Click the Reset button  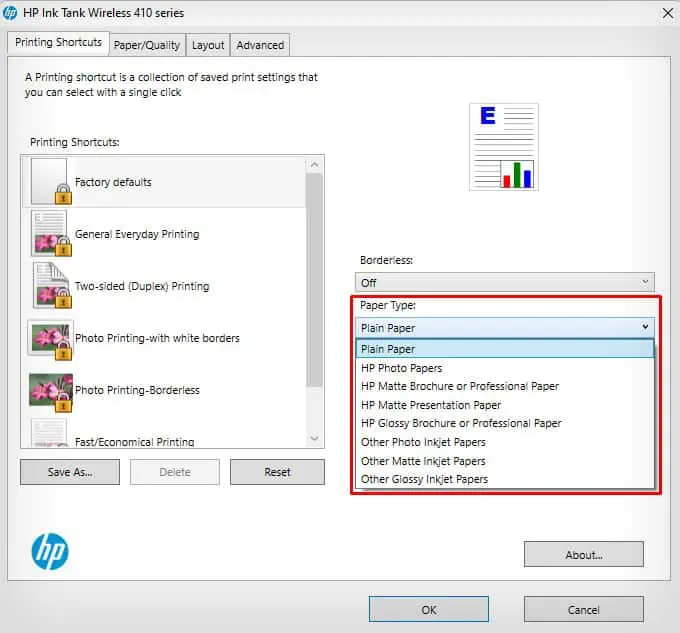click(x=277, y=472)
